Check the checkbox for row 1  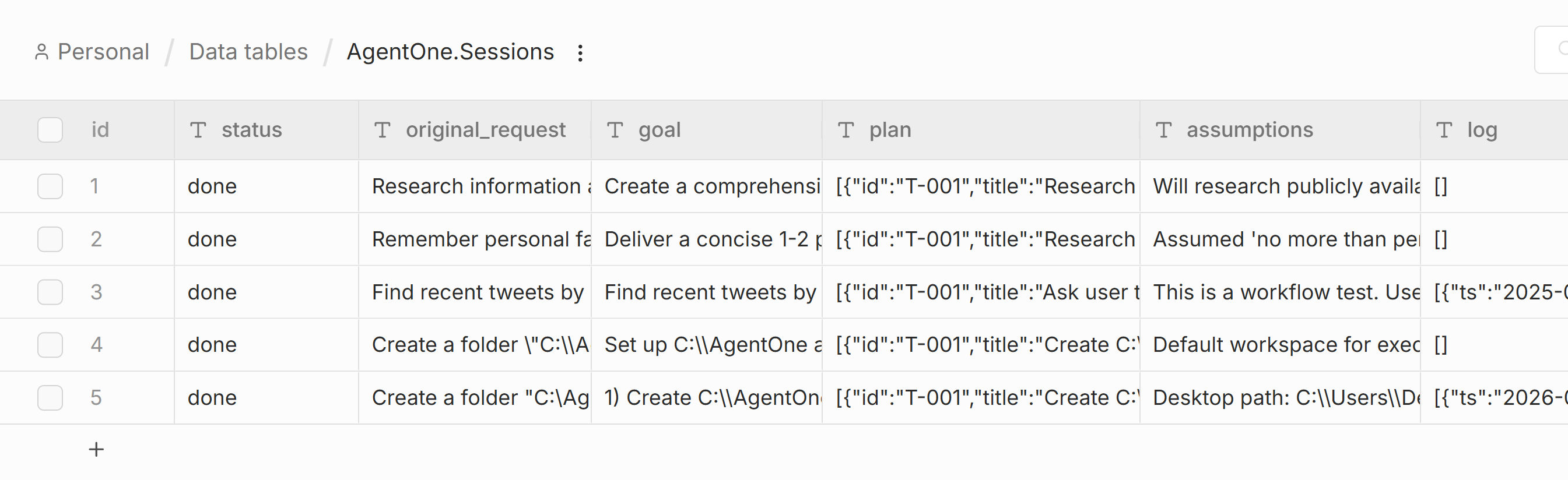point(50,186)
